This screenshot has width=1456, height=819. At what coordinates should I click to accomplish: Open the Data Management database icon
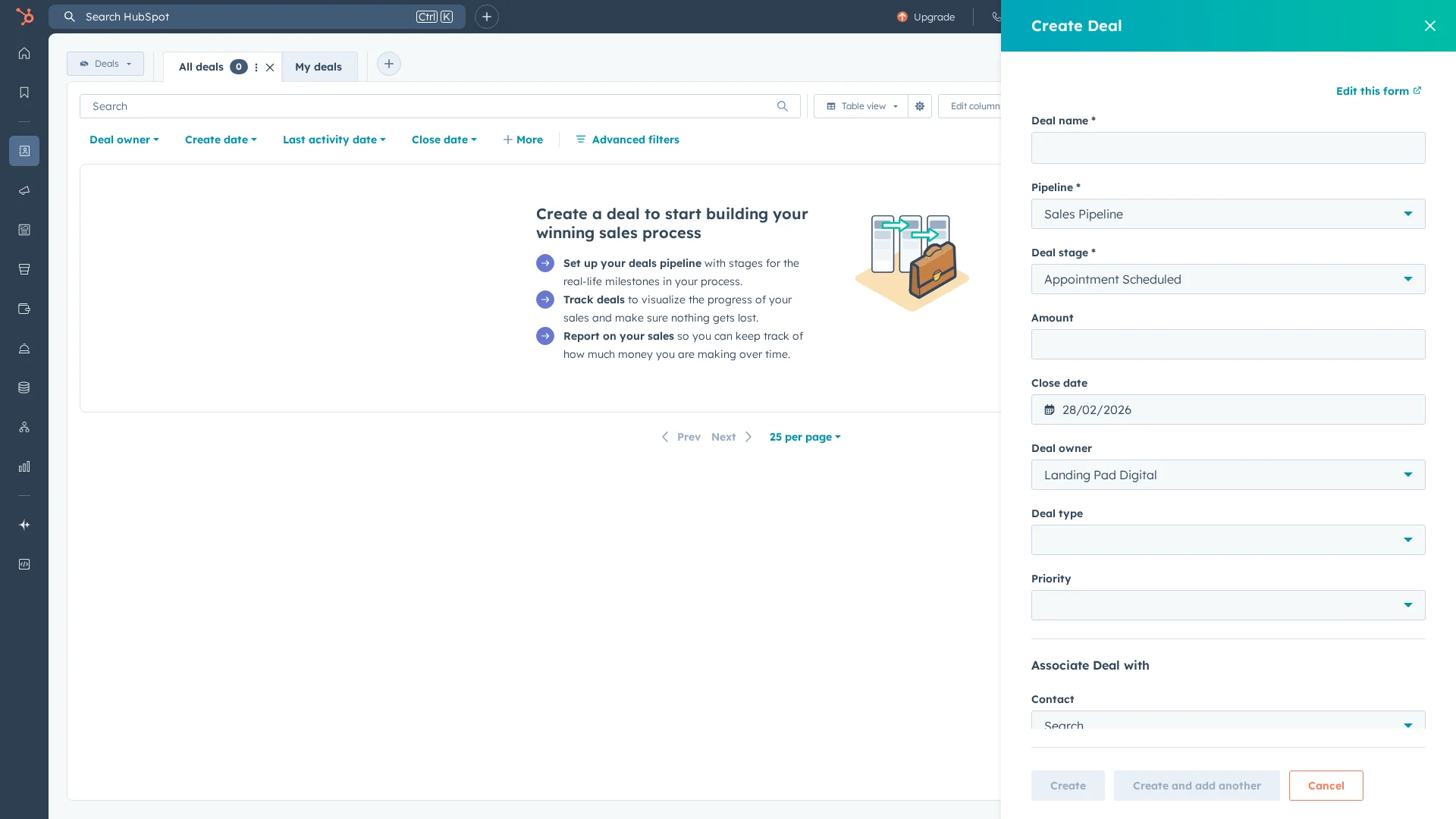point(24,388)
